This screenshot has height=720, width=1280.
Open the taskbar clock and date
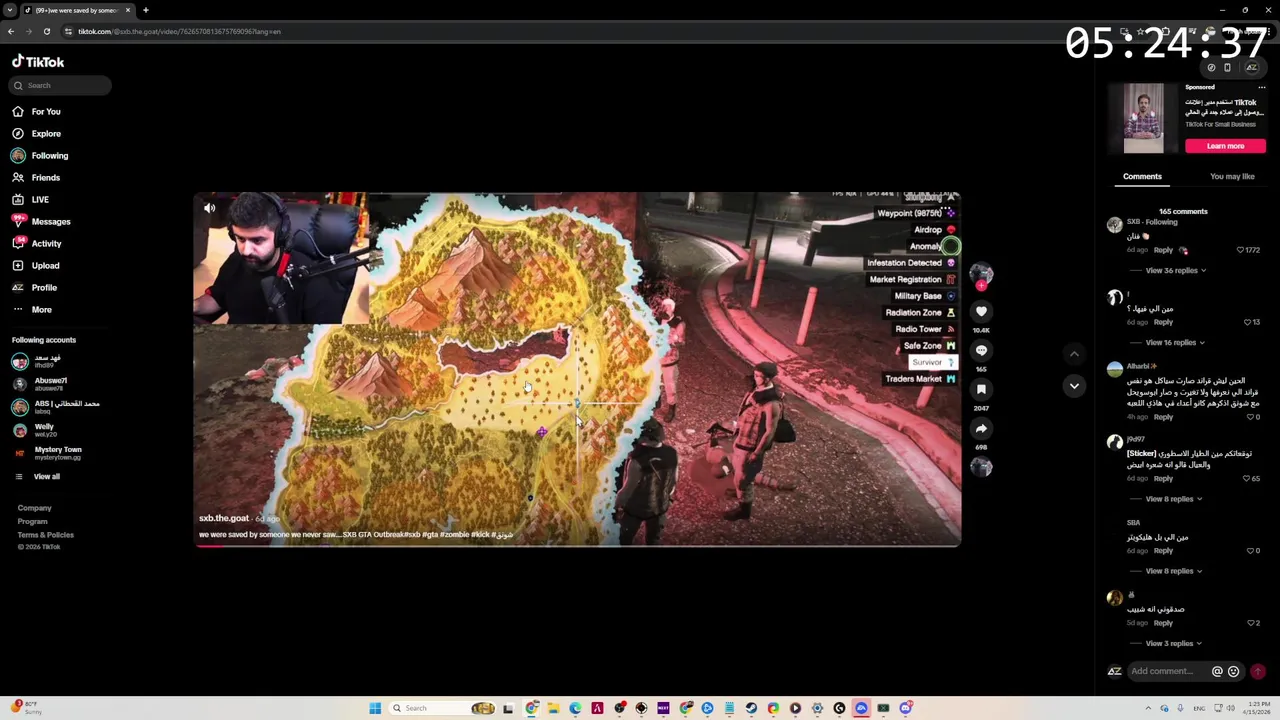[x=1256, y=708]
